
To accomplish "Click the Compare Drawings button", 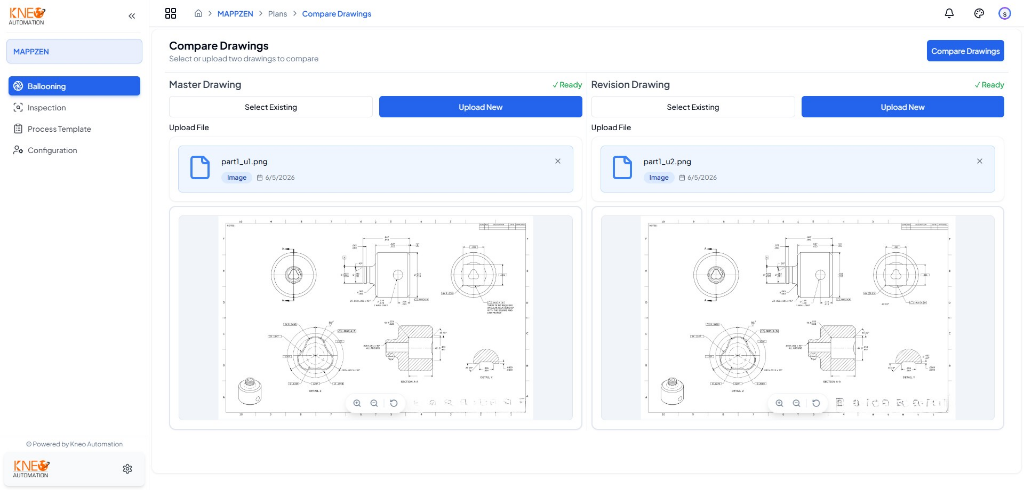I will pyautogui.click(x=965, y=51).
